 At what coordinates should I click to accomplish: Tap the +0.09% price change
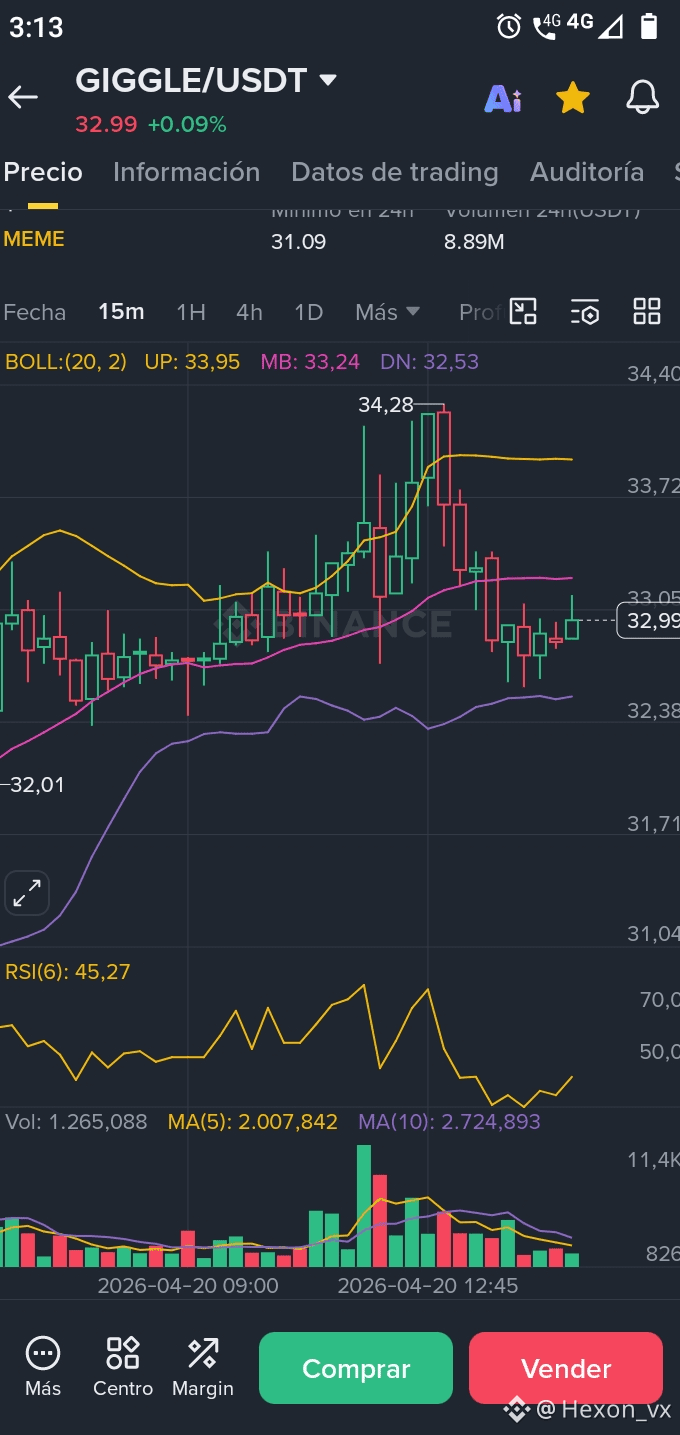(x=187, y=125)
